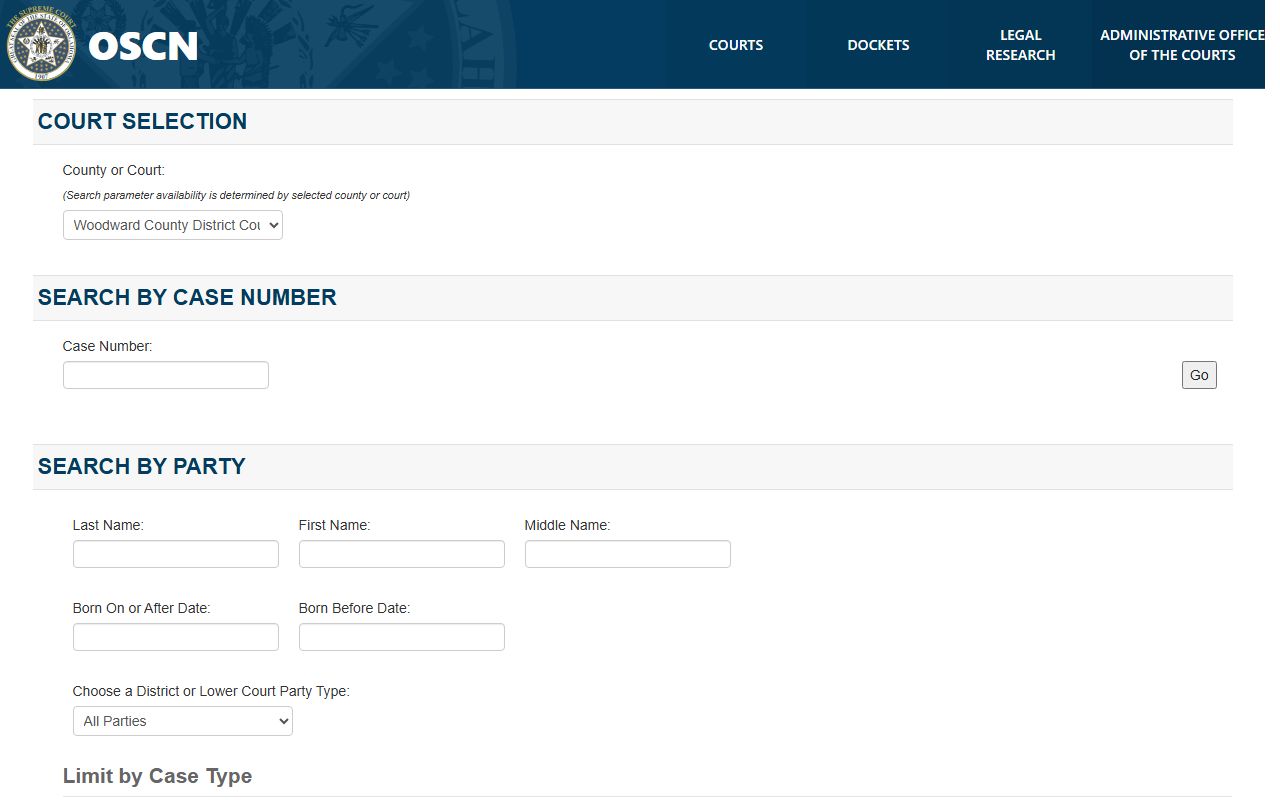
Task: Focus the Case Number text field
Action: 166,375
